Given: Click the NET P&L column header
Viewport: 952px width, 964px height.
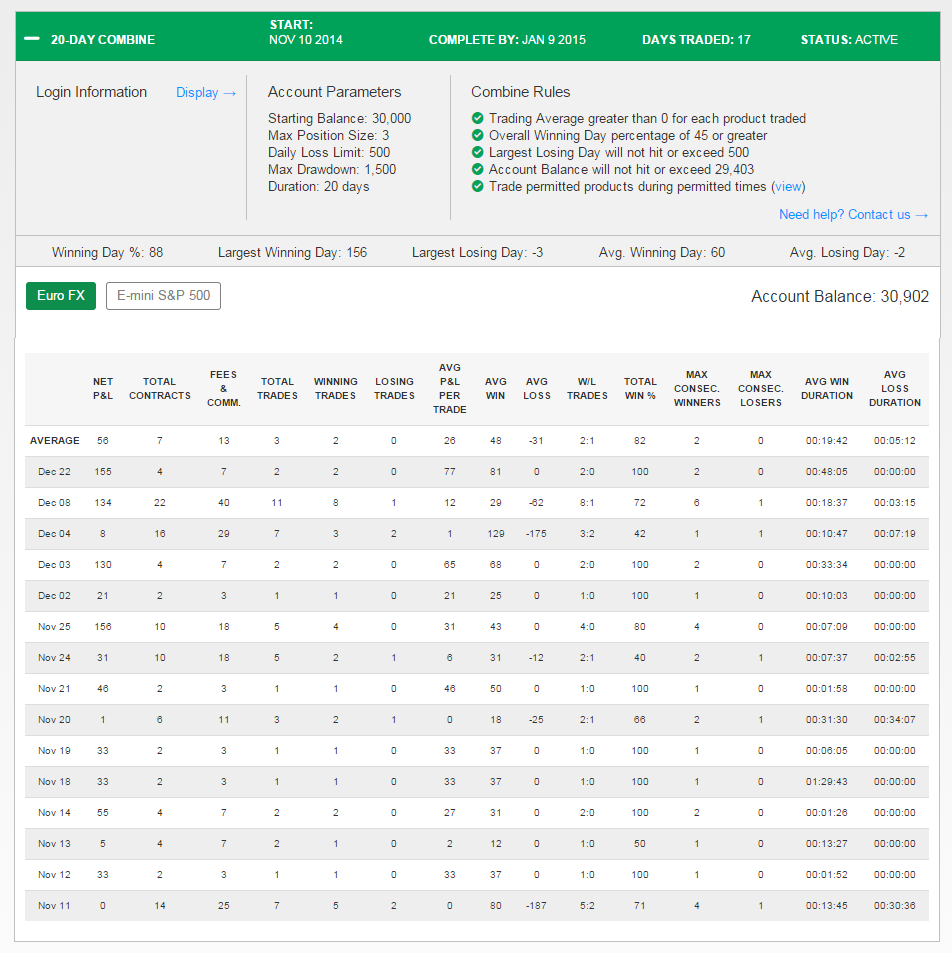Looking at the screenshot, I should click(103, 389).
